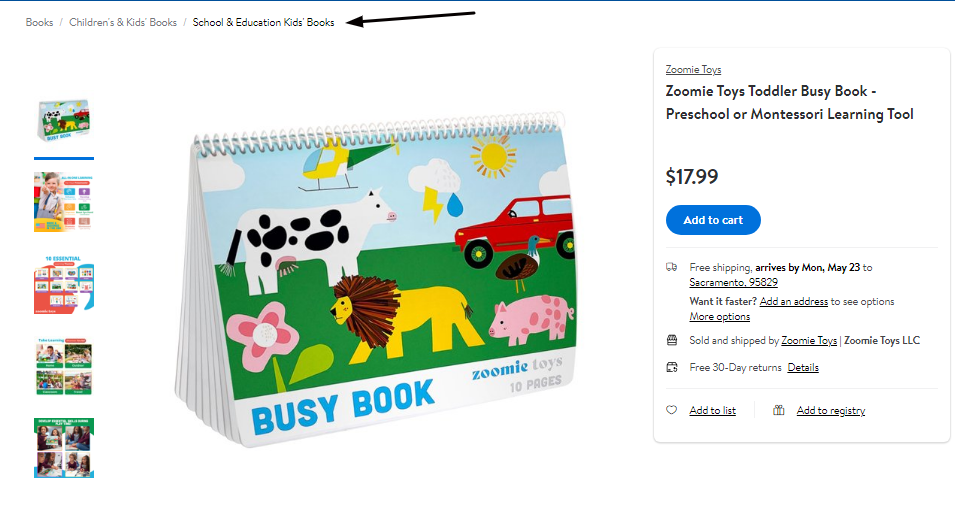Select the fourth thumbnail with four photos
This screenshot has width=955, height=506.
click(x=64, y=367)
